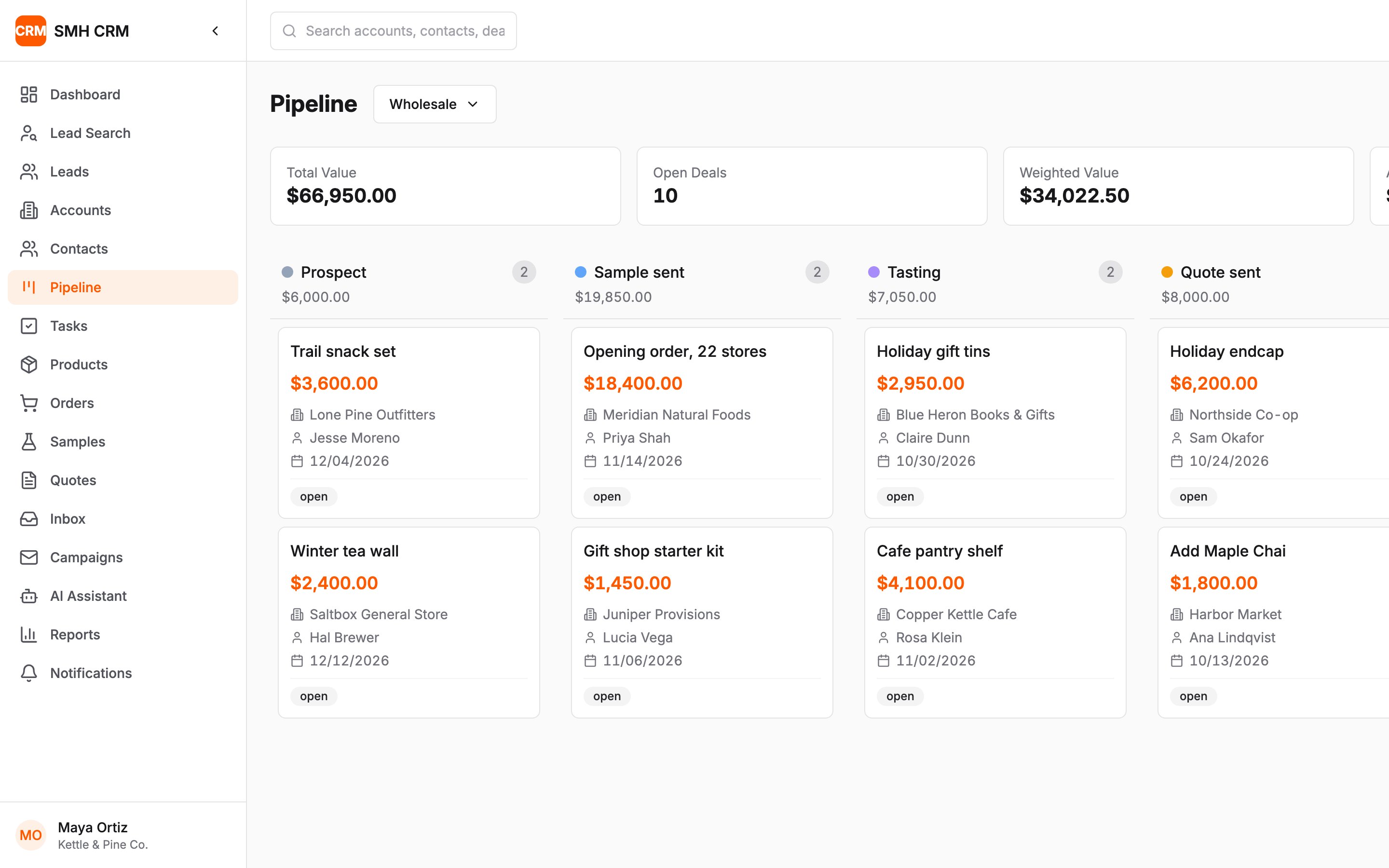Screen dimensions: 1389x868
Task: Click the Notifications bell icon
Action: [29, 673]
